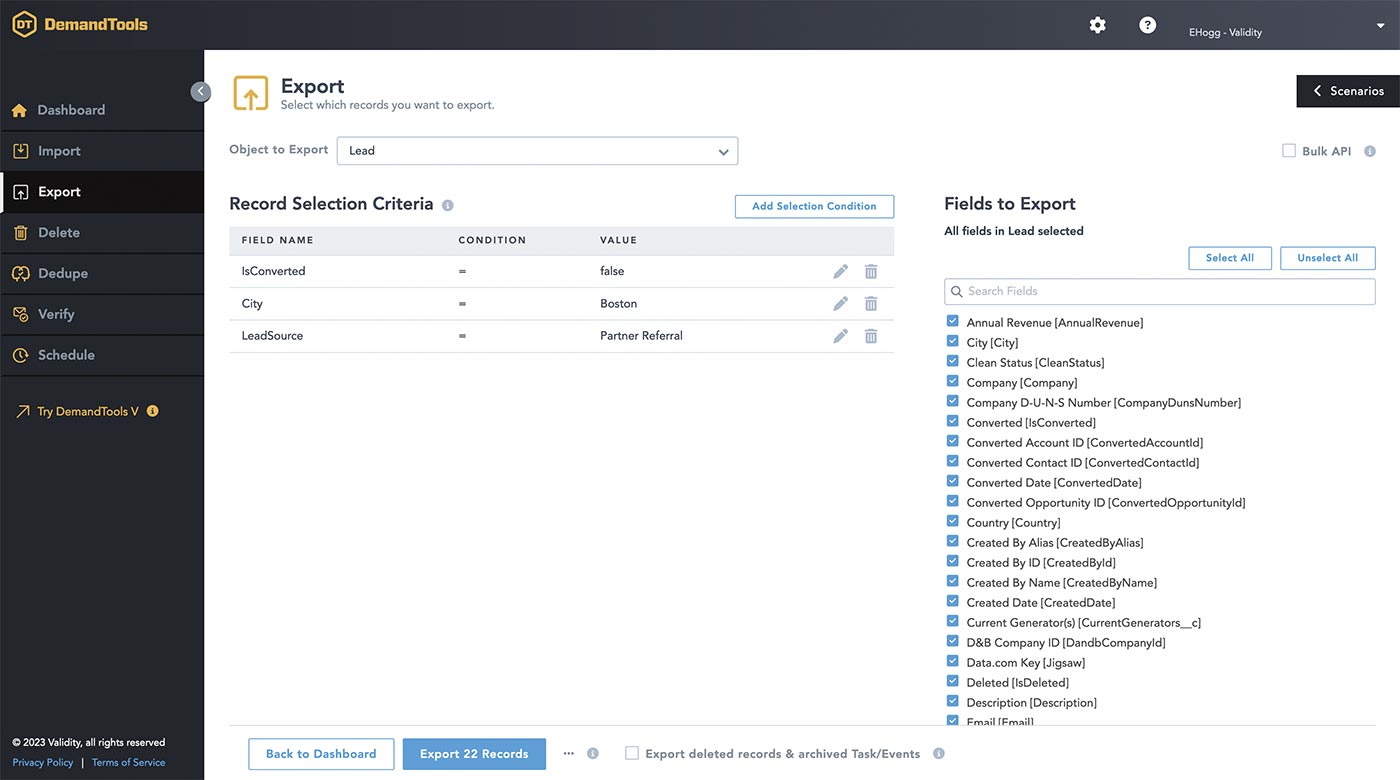Edit the City condition pencil icon
The image size is (1400, 780).
tap(840, 303)
